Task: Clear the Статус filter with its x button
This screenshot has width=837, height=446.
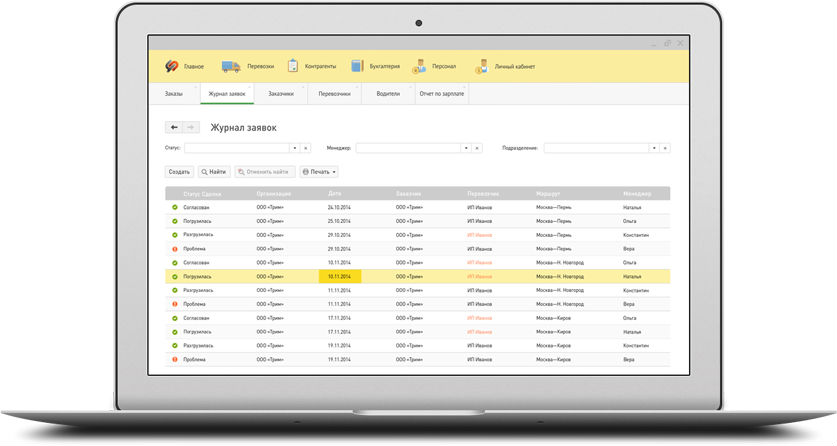Action: coord(305,148)
